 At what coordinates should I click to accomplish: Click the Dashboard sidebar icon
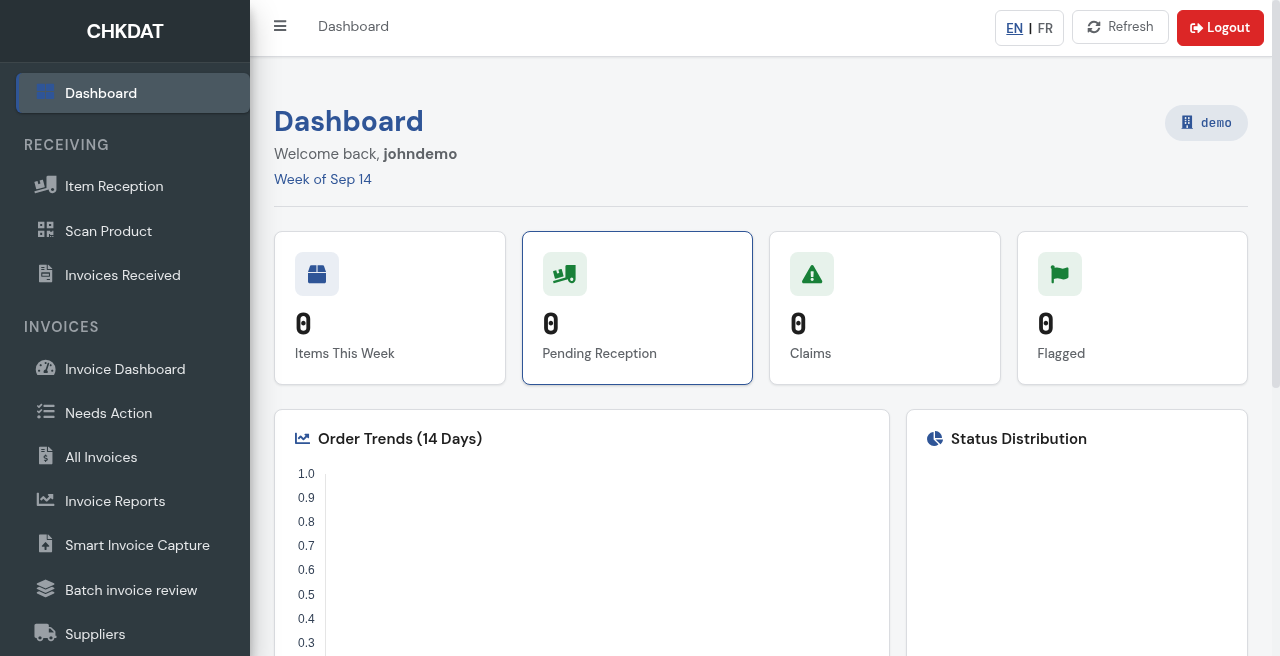45,93
